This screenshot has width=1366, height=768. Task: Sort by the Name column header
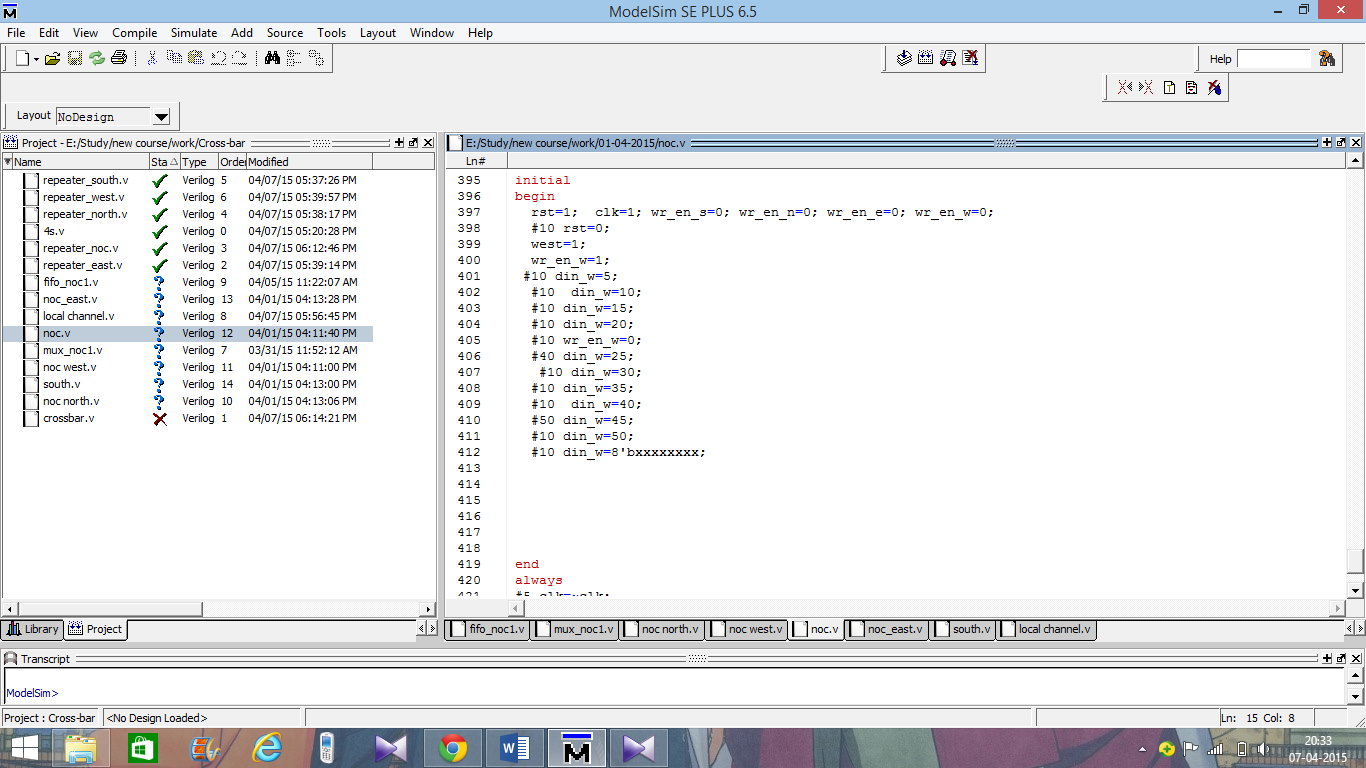click(81, 161)
